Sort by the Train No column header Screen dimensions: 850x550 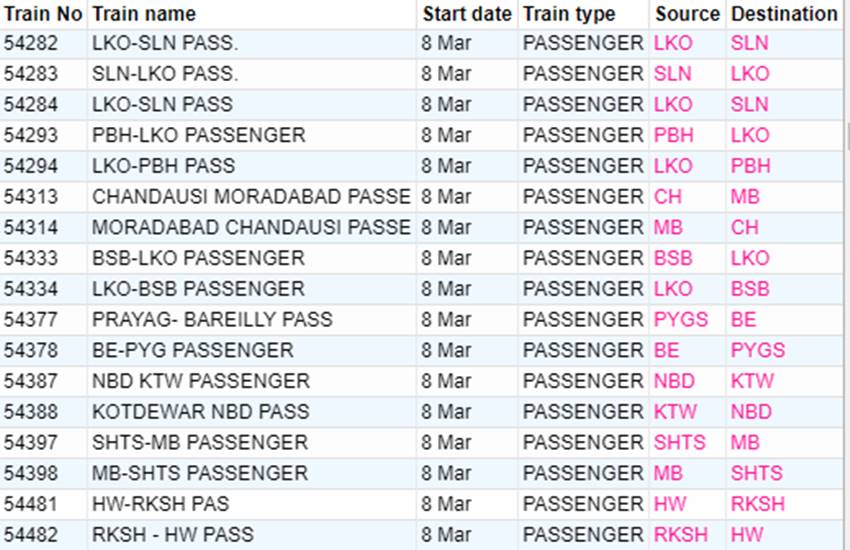coord(43,14)
